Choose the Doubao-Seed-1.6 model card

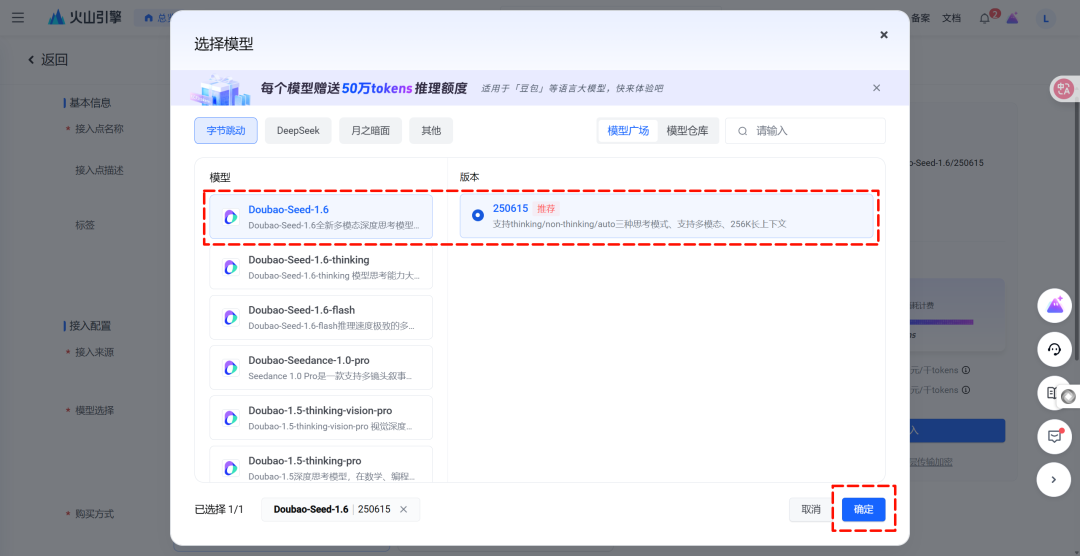(x=321, y=216)
